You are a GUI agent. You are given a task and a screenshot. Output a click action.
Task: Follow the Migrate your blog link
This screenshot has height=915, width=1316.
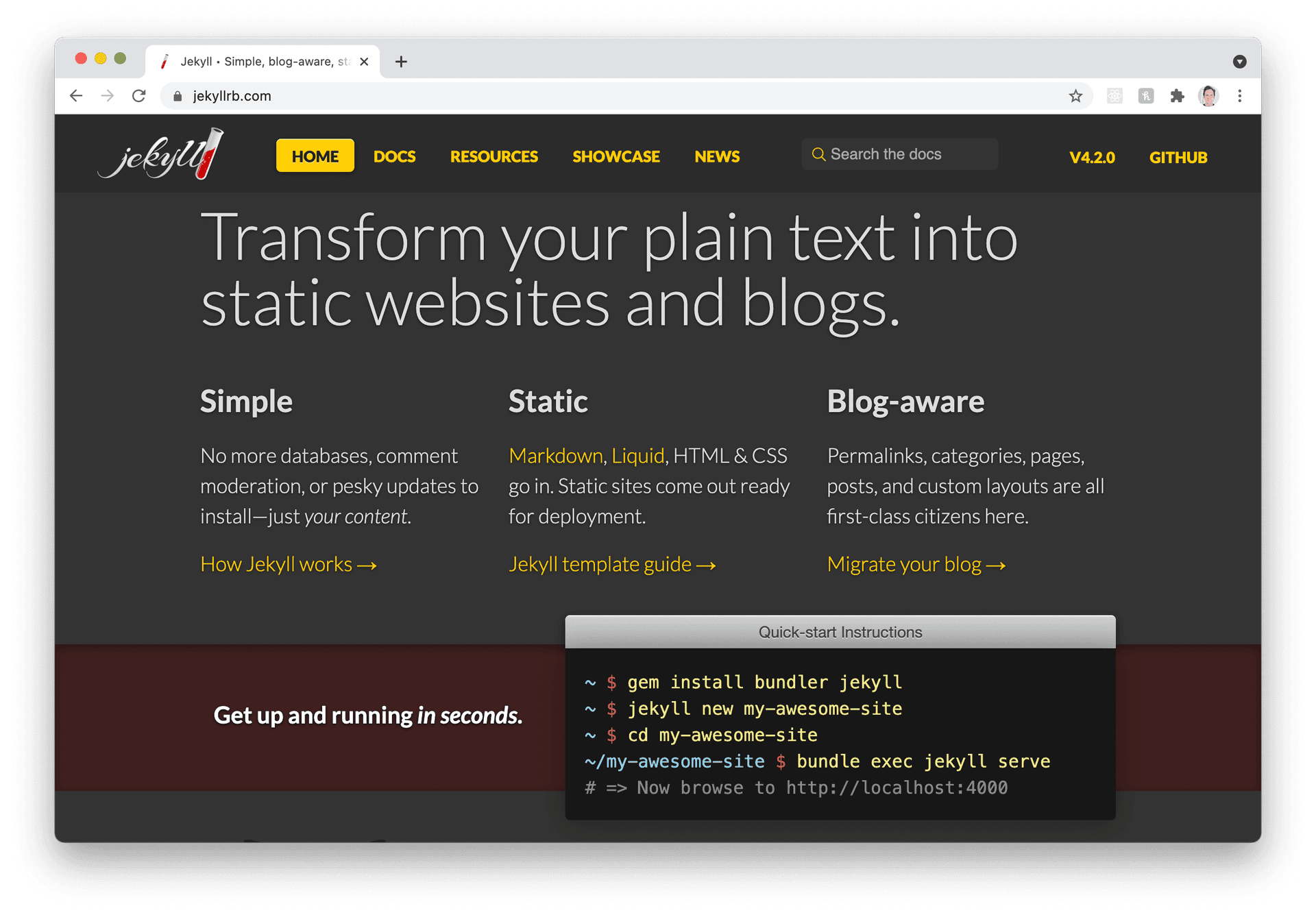tap(916, 564)
